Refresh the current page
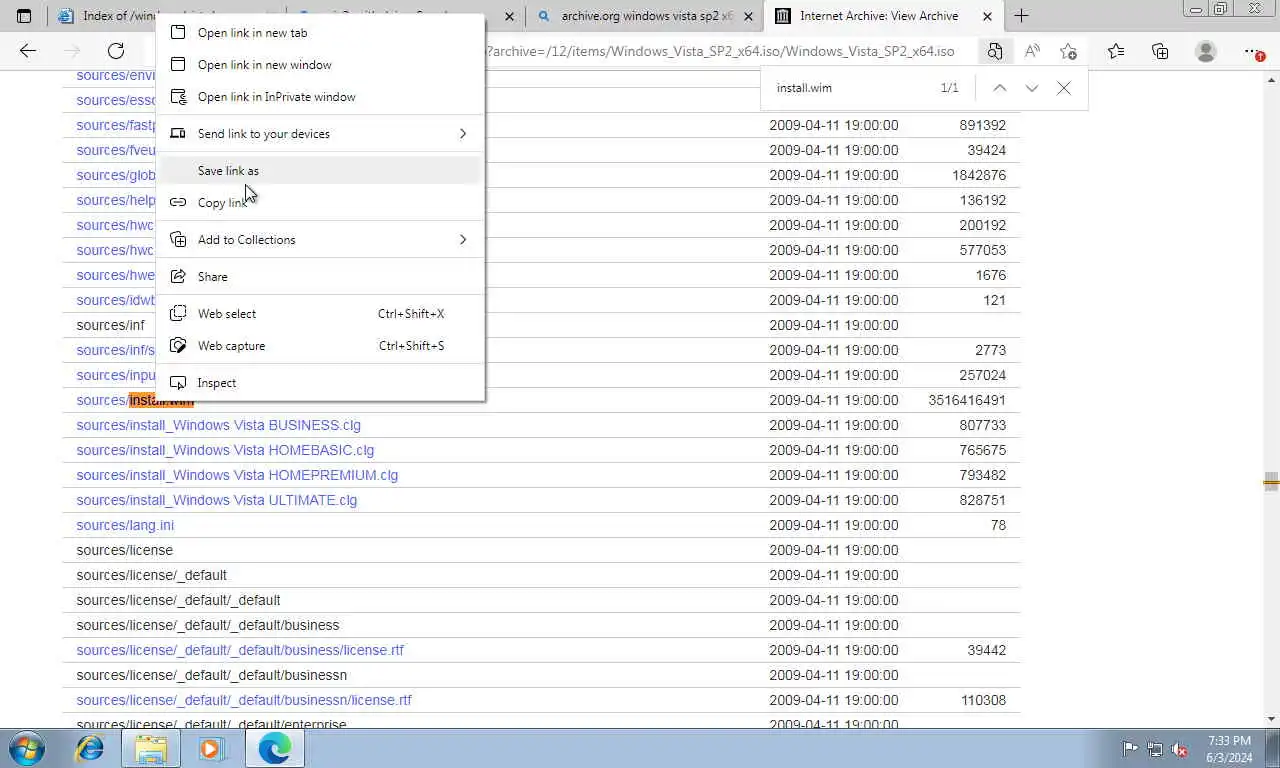 pyautogui.click(x=116, y=51)
